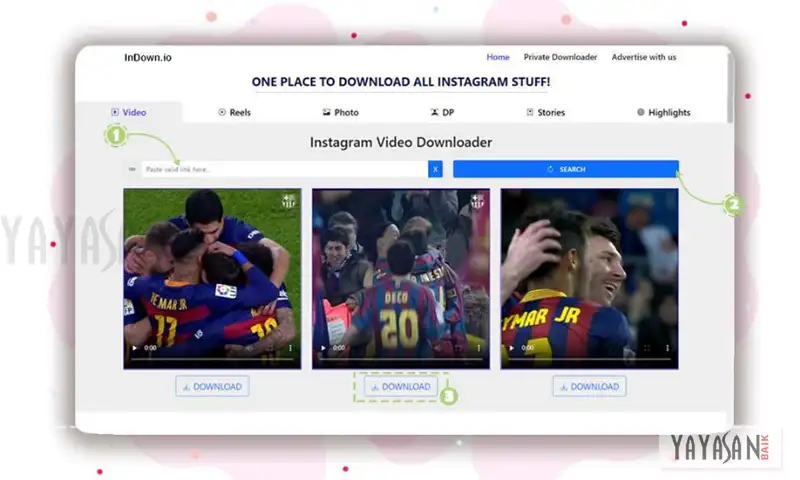Play the third Neymar Jr video
The width and height of the screenshot is (800, 480).
[512, 348]
